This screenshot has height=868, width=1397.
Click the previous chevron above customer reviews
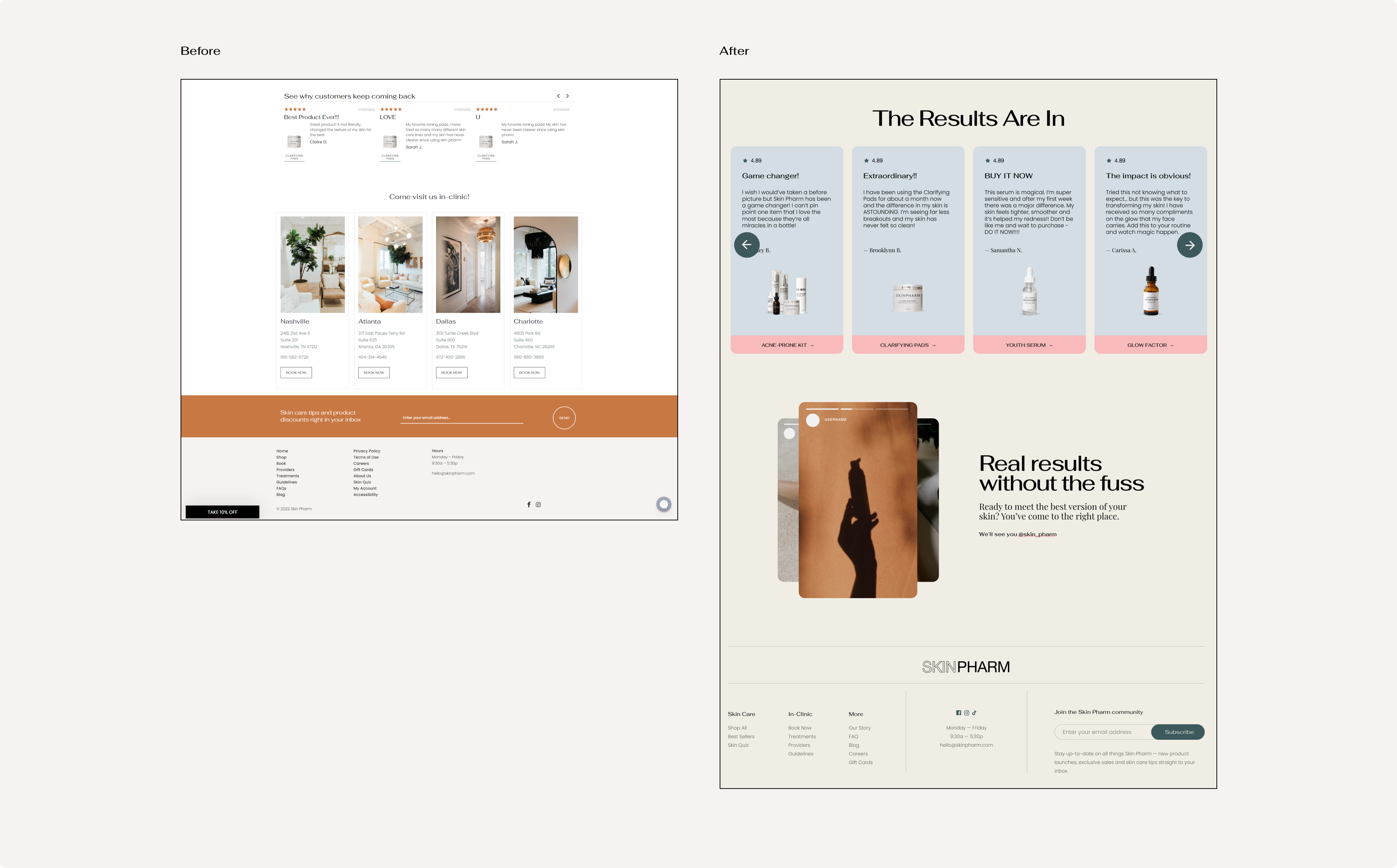point(558,96)
